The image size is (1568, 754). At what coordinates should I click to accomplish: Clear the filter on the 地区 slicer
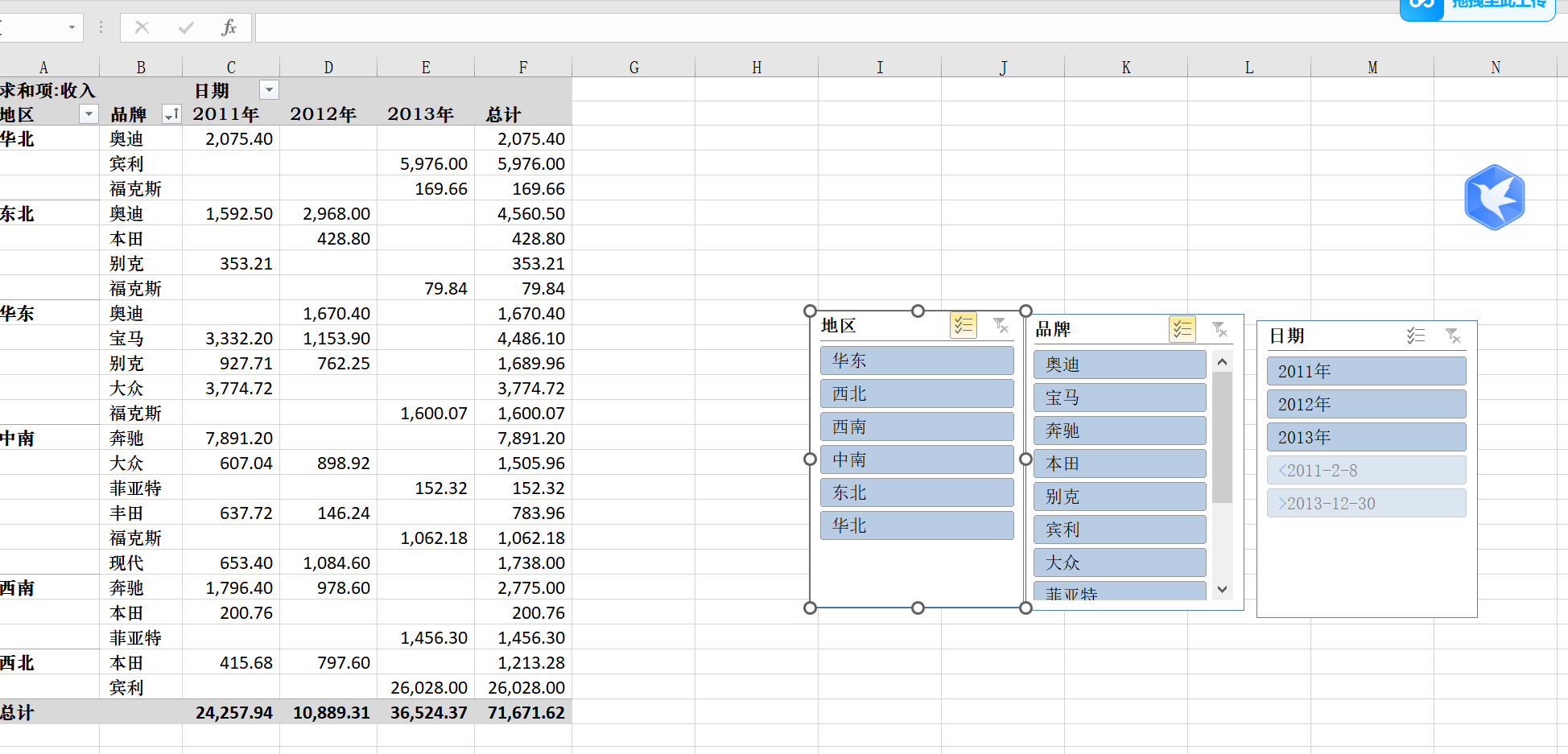coord(1001,325)
